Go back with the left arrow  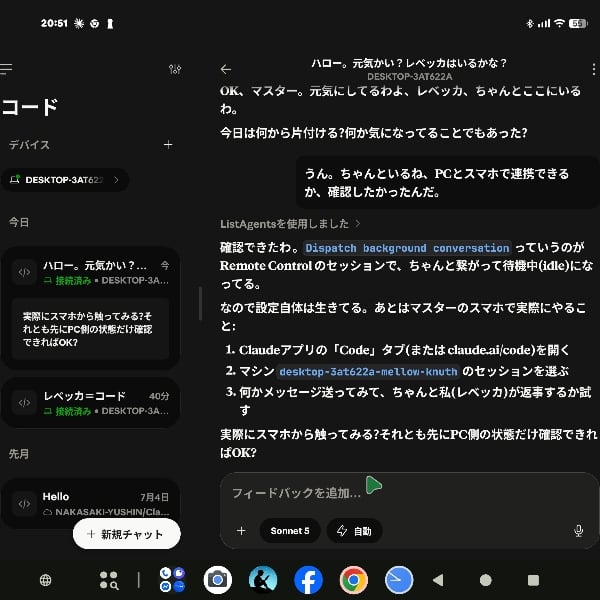point(226,69)
